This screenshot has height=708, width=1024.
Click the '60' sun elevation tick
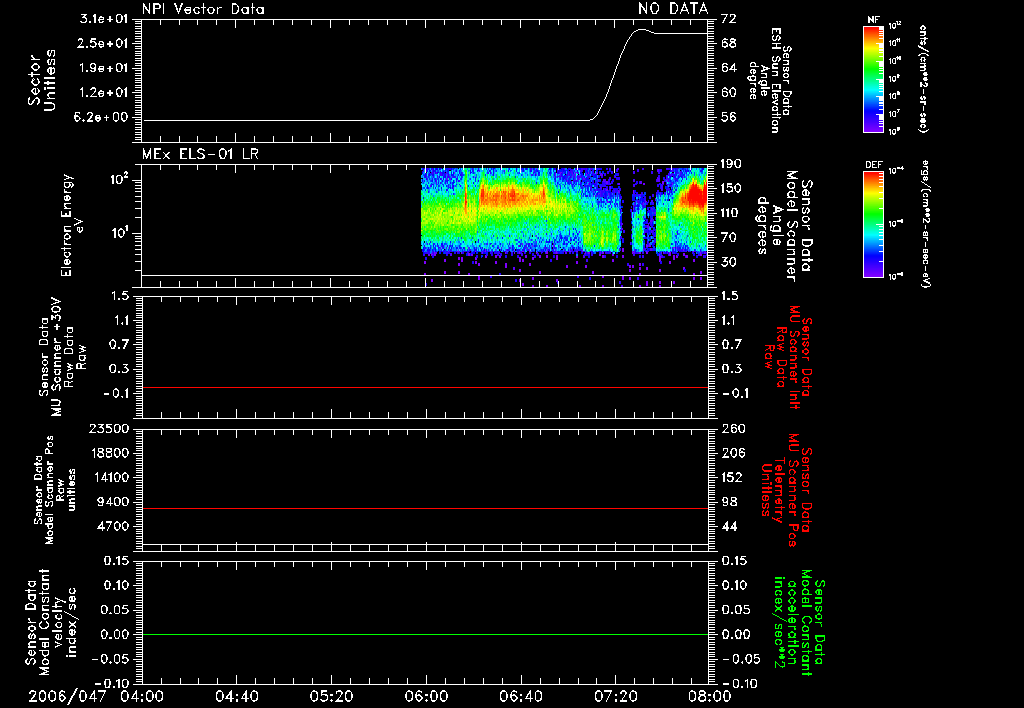pos(729,93)
